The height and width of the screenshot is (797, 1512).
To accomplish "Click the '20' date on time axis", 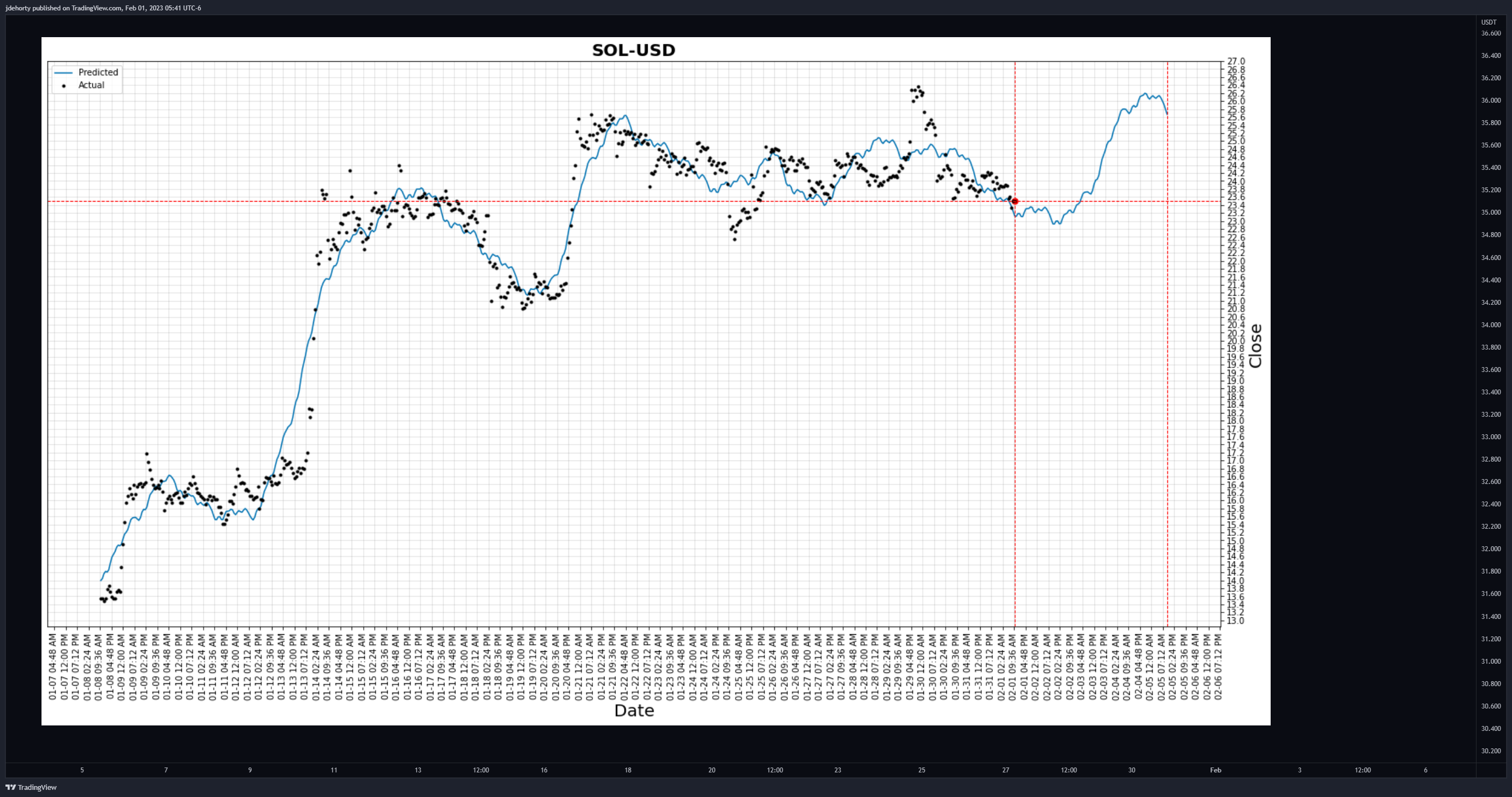I will [x=712, y=770].
